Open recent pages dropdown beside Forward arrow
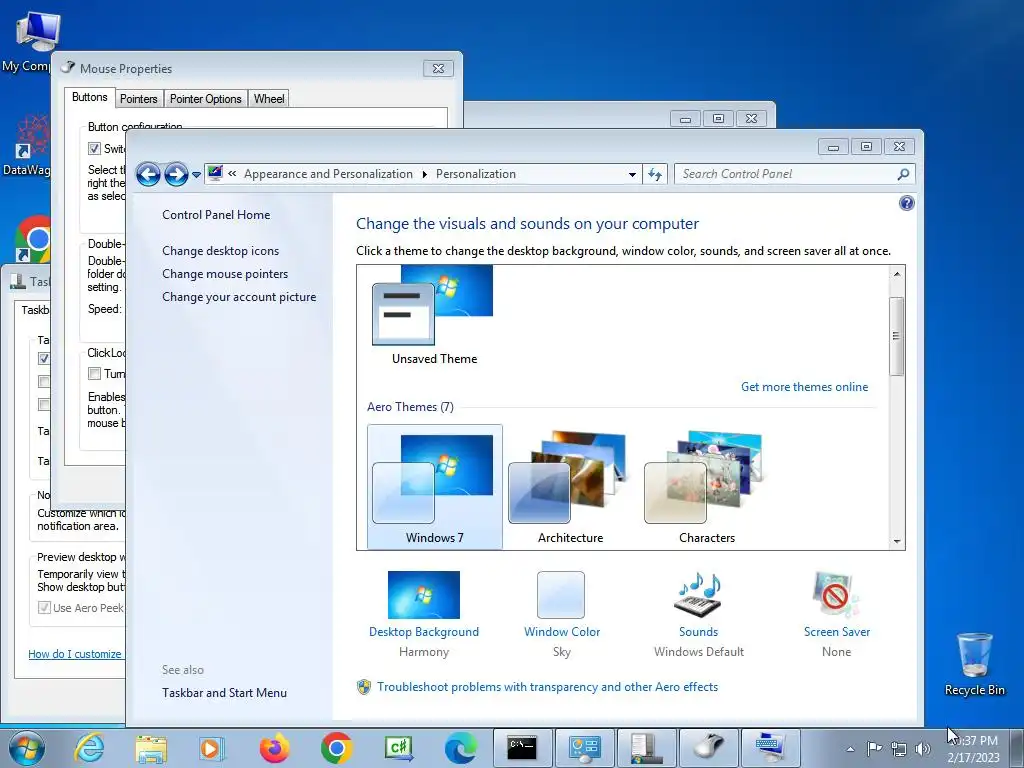This screenshot has height=768, width=1024. 196,175
